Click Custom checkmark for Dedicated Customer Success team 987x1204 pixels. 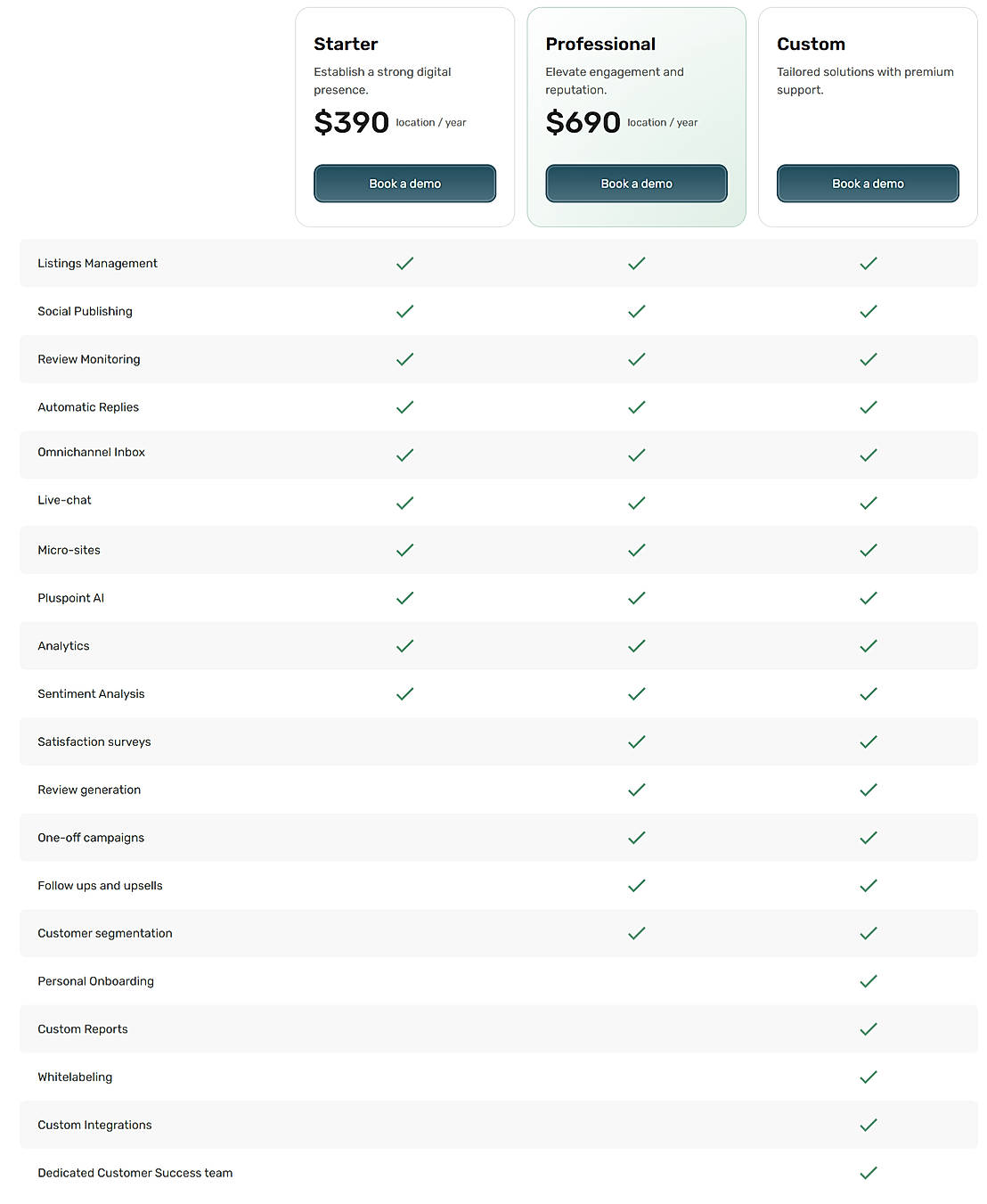(868, 1174)
